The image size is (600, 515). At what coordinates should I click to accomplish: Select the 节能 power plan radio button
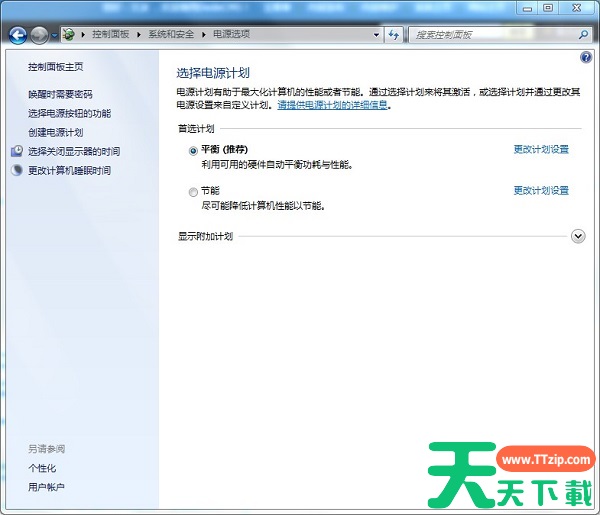(x=193, y=191)
